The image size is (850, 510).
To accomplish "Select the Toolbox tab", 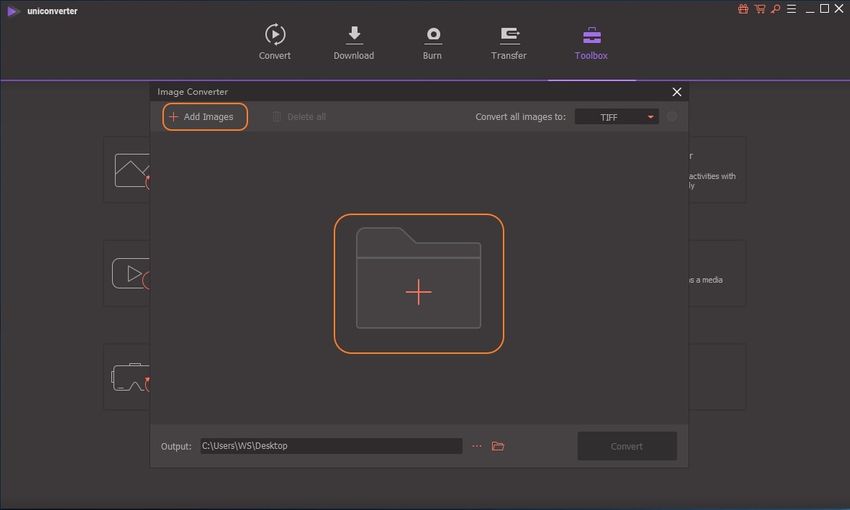I will tap(591, 42).
